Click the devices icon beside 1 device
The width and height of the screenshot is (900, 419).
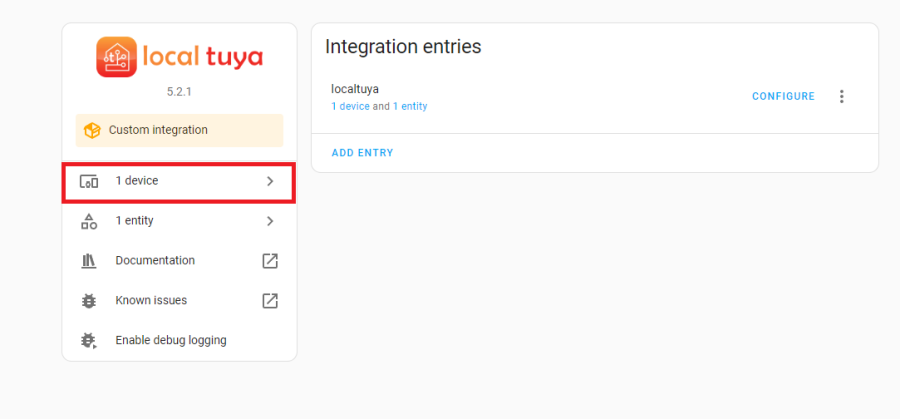point(89,181)
